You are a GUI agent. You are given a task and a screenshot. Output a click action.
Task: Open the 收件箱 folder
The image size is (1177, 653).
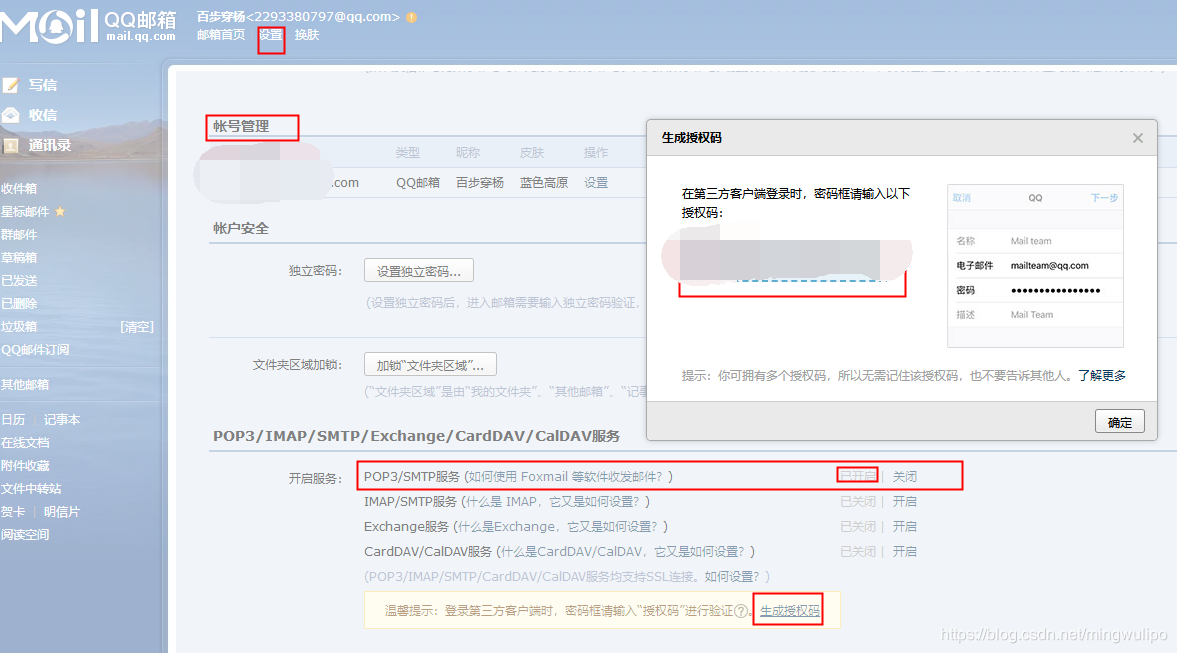(x=19, y=189)
